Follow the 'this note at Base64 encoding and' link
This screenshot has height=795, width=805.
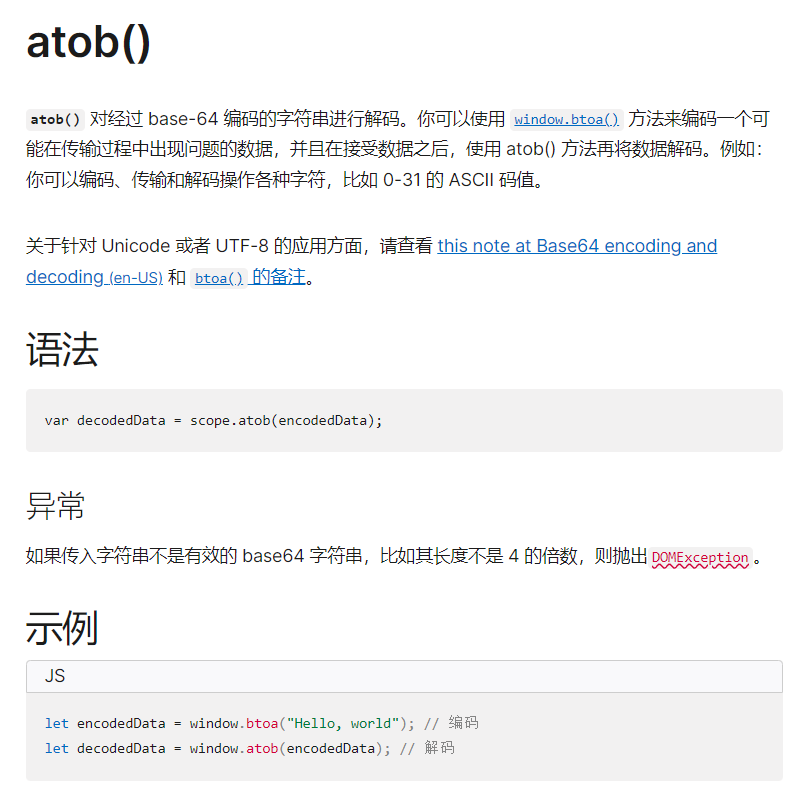point(577,246)
